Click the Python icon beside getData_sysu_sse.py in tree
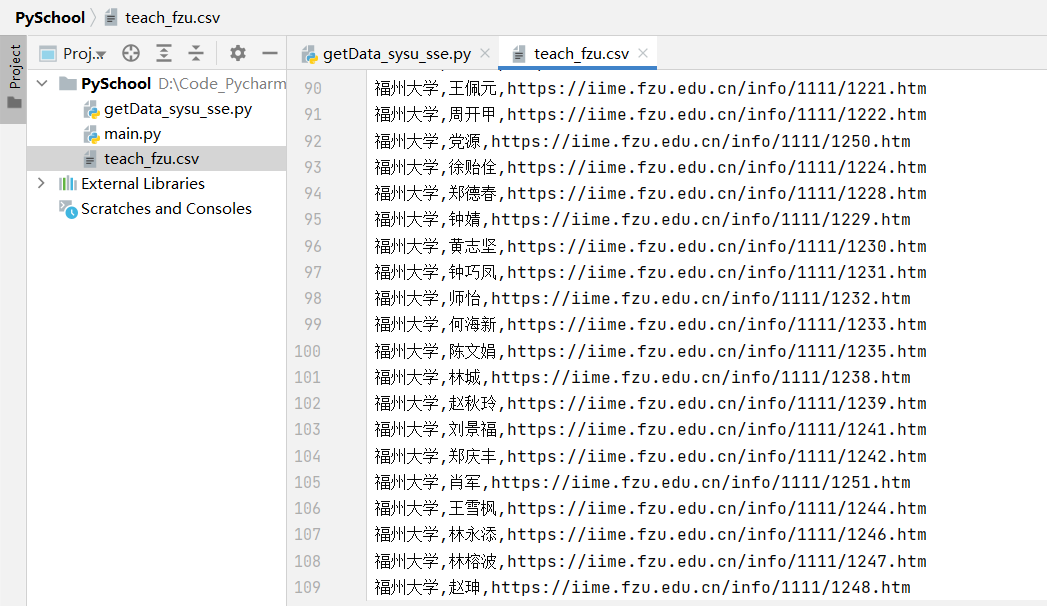The height and width of the screenshot is (606, 1047). click(91, 109)
